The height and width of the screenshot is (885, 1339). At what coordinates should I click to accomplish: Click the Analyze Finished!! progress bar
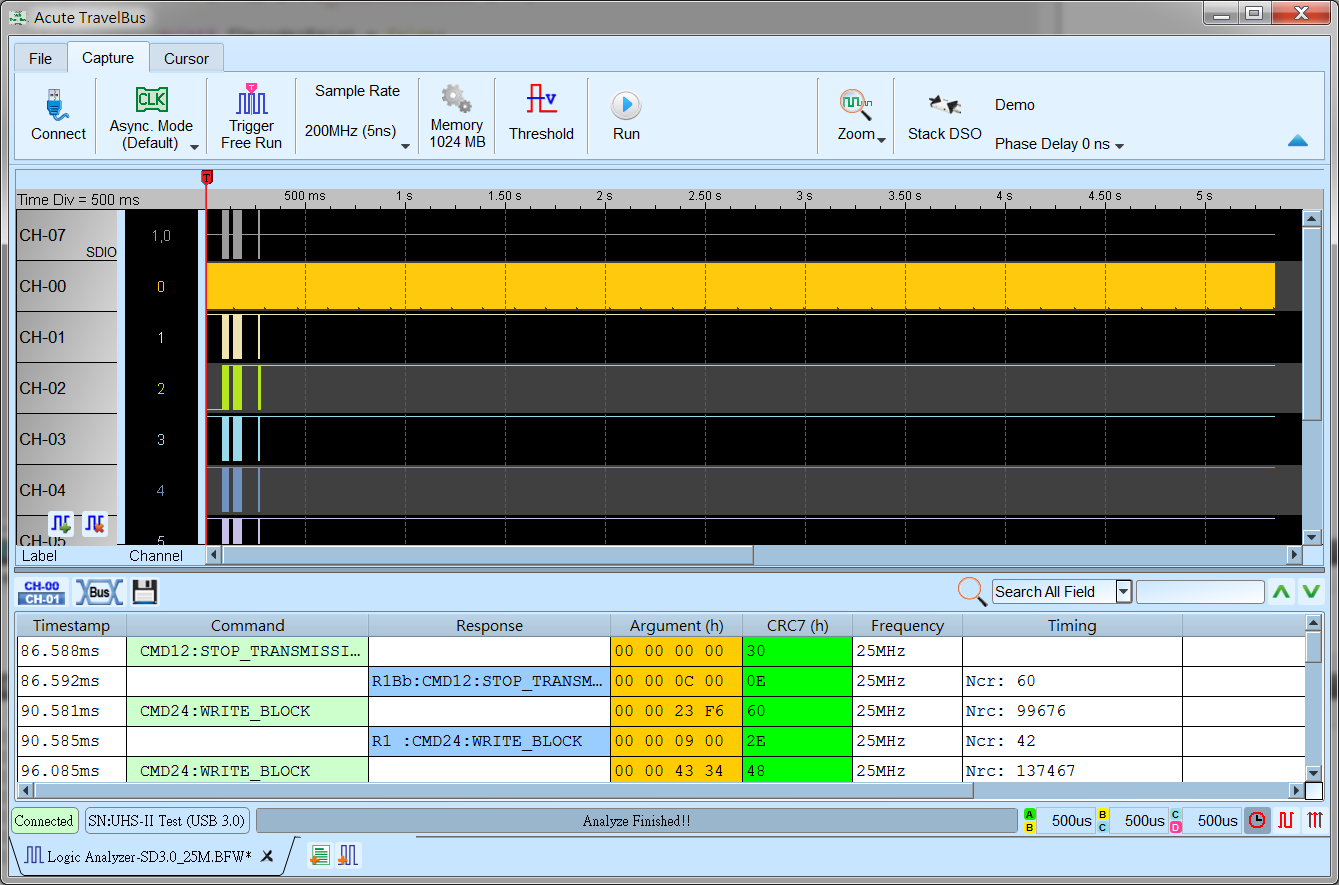[x=636, y=821]
